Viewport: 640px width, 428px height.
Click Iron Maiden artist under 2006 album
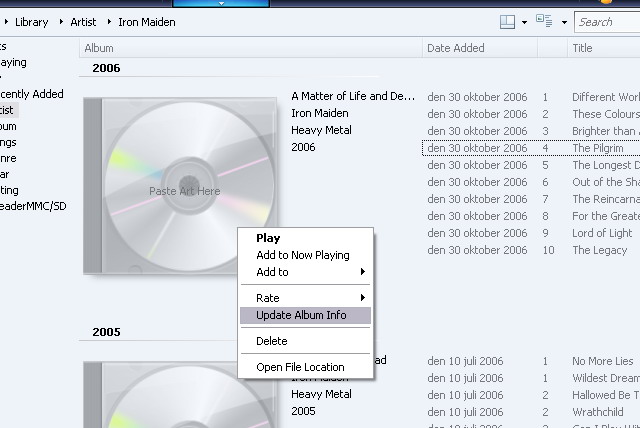click(320, 113)
